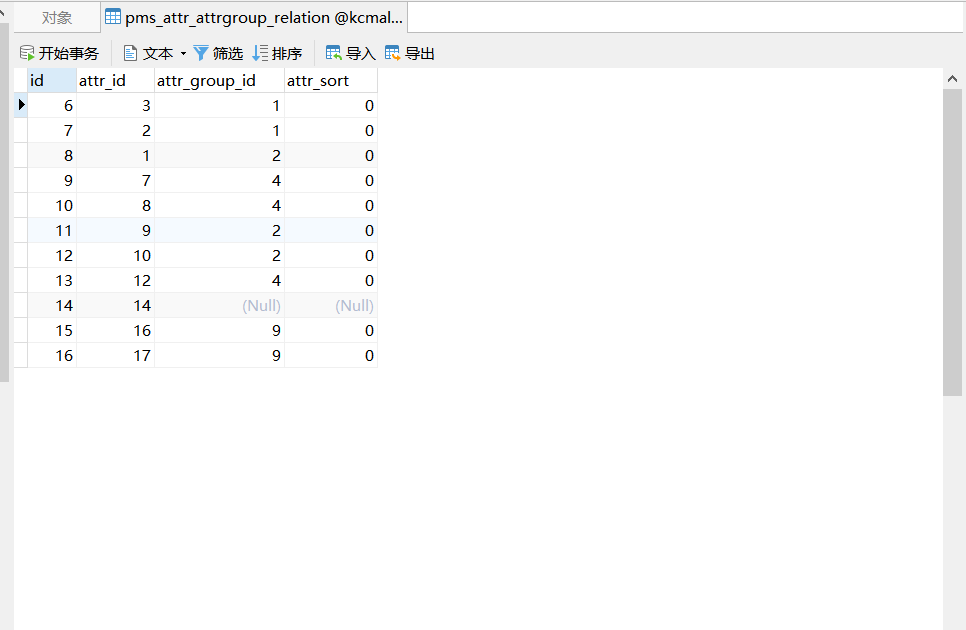This screenshot has width=966, height=630.
Task: Select the pms_attr_attrgroup_relation @kcmal... tab
Action: (x=254, y=17)
